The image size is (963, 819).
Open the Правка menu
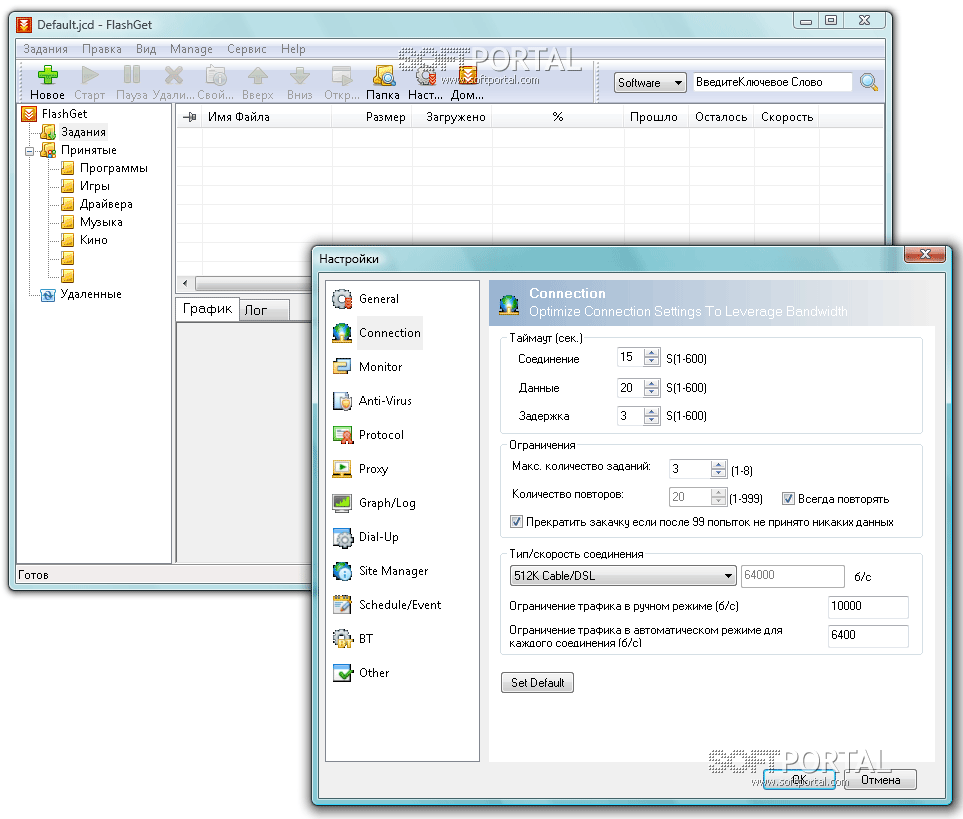tap(101, 49)
